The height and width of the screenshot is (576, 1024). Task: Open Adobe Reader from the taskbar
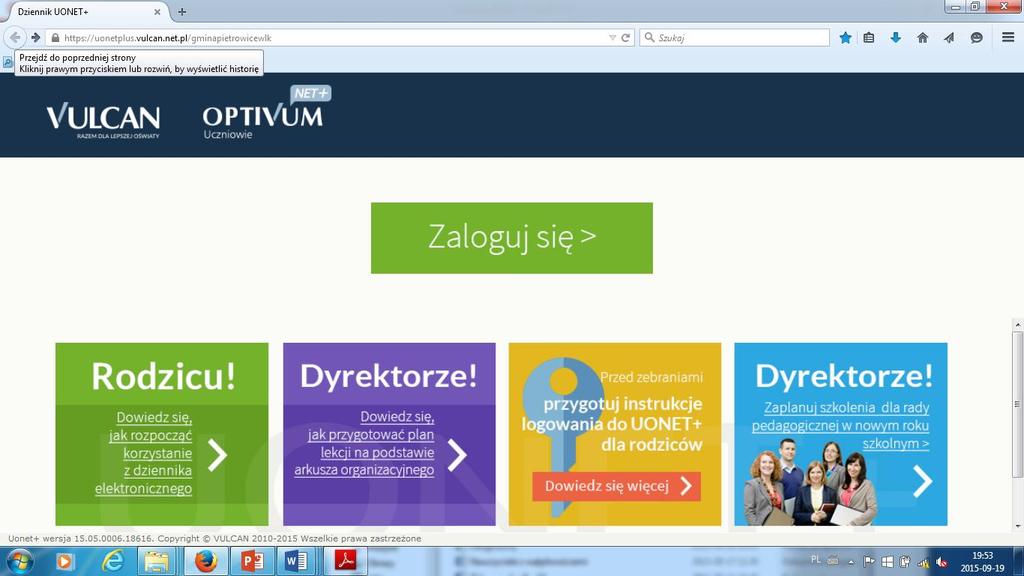(x=345, y=562)
